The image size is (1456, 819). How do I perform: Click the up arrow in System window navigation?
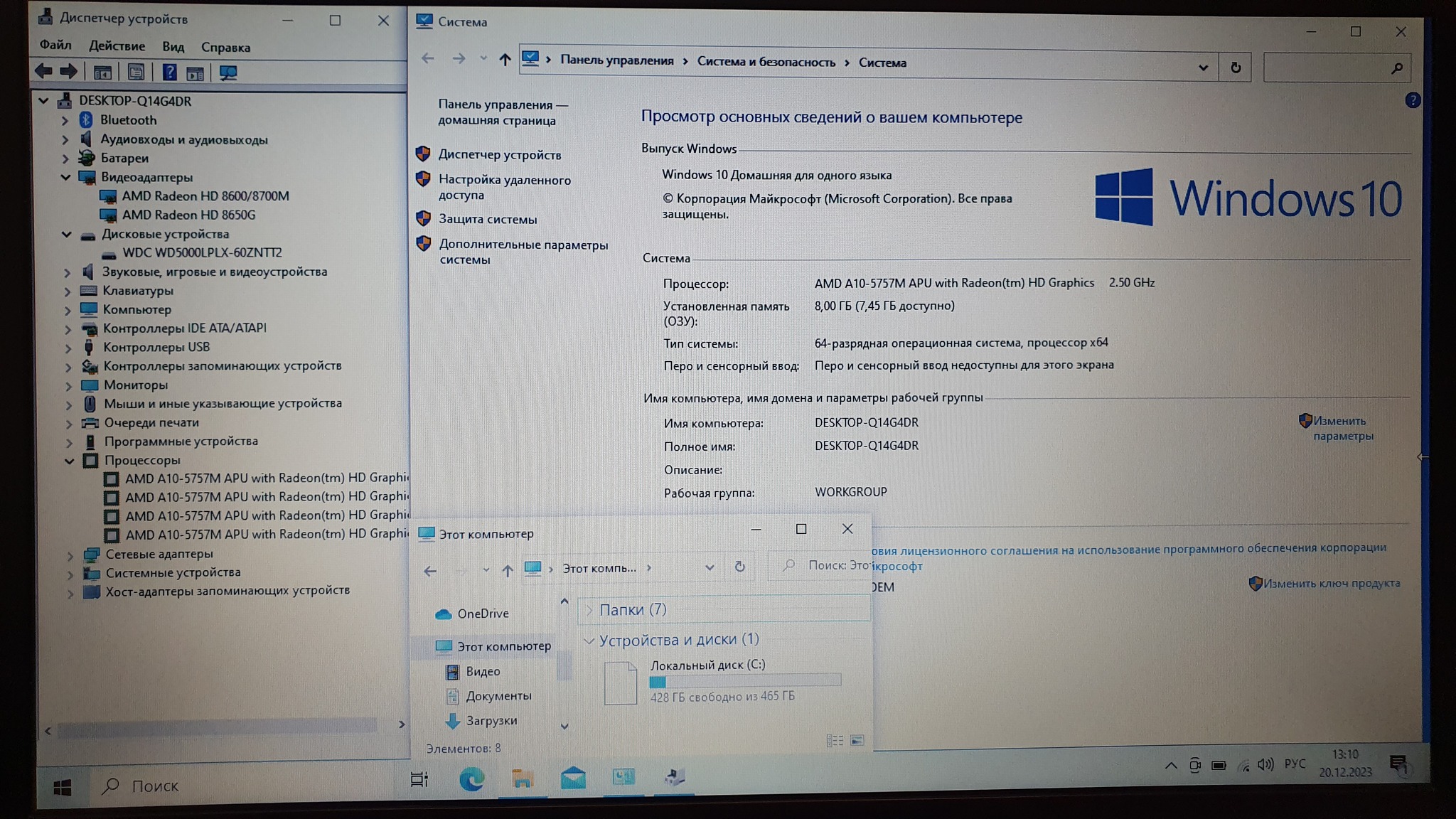click(x=505, y=60)
